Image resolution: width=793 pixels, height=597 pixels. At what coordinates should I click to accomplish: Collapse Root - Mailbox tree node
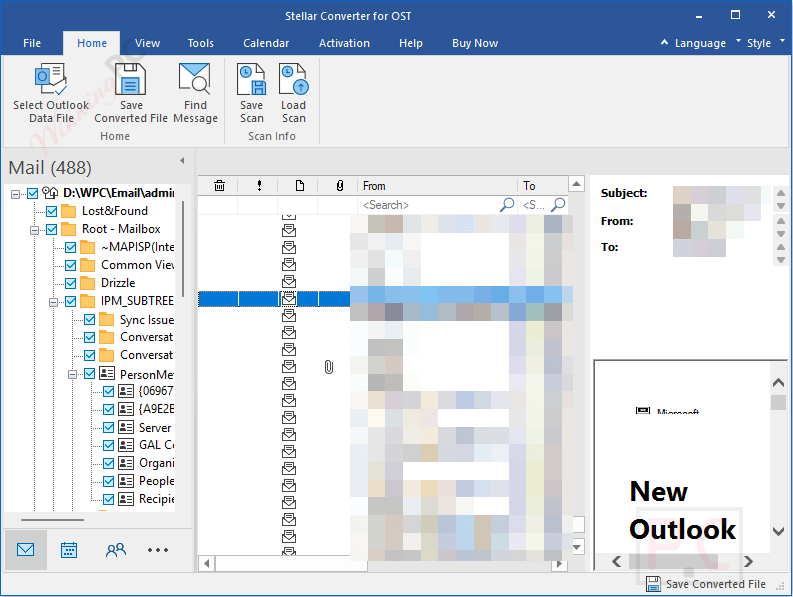34,230
